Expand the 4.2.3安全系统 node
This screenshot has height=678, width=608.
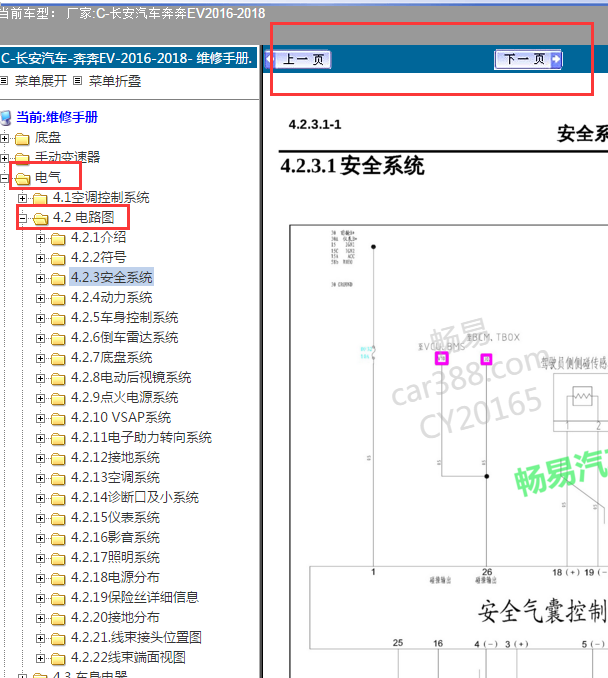tap(40, 278)
